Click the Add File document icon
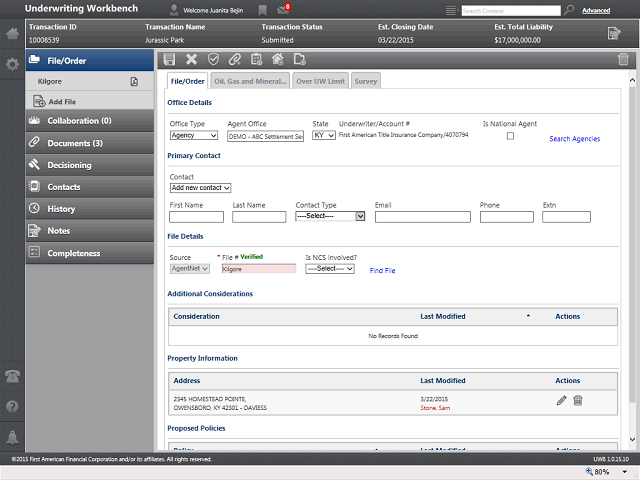 39,101
